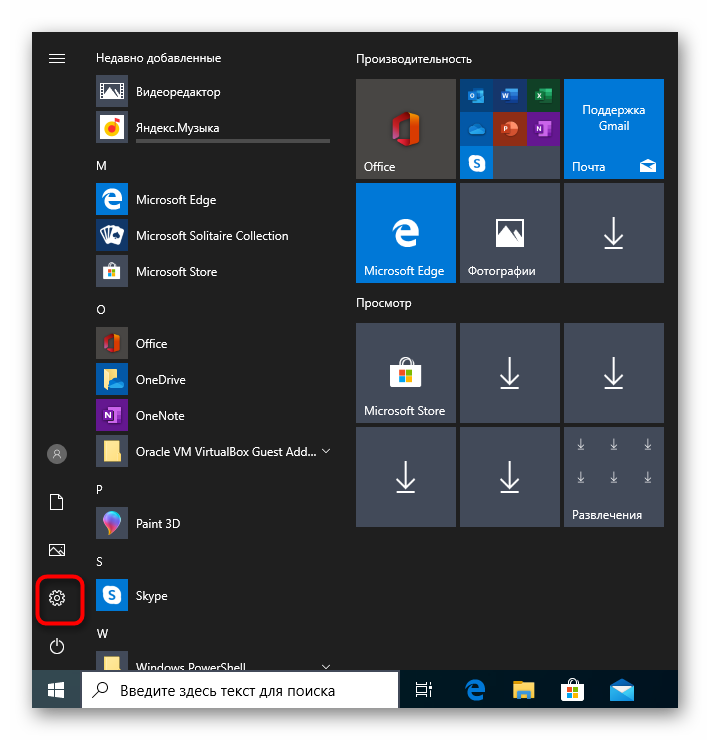Launch Яндекс.Музыка app
This screenshot has height=740, width=710.
213,127
